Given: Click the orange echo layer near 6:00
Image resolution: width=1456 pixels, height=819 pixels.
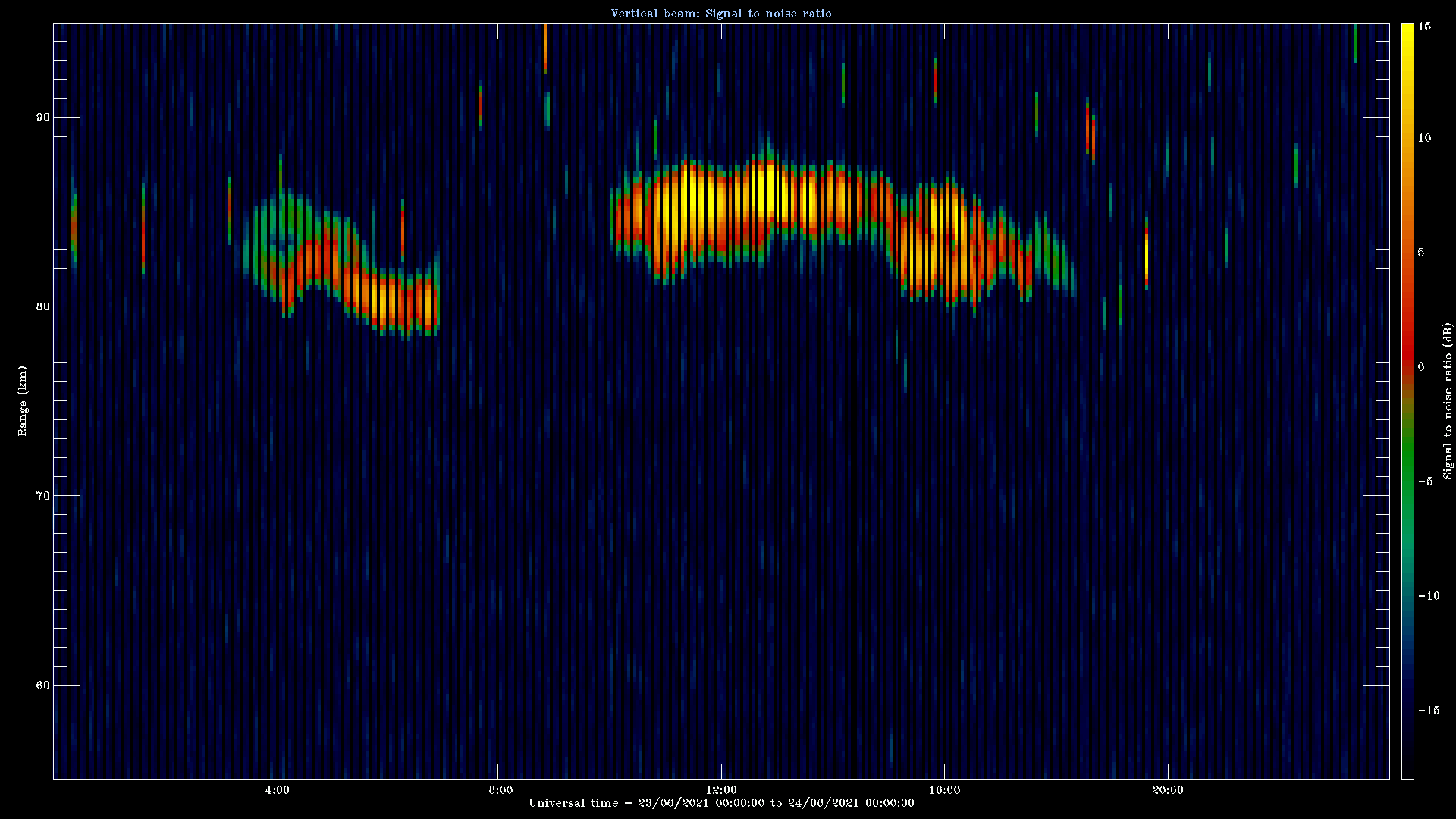Looking at the screenshot, I should pyautogui.click(x=391, y=300).
